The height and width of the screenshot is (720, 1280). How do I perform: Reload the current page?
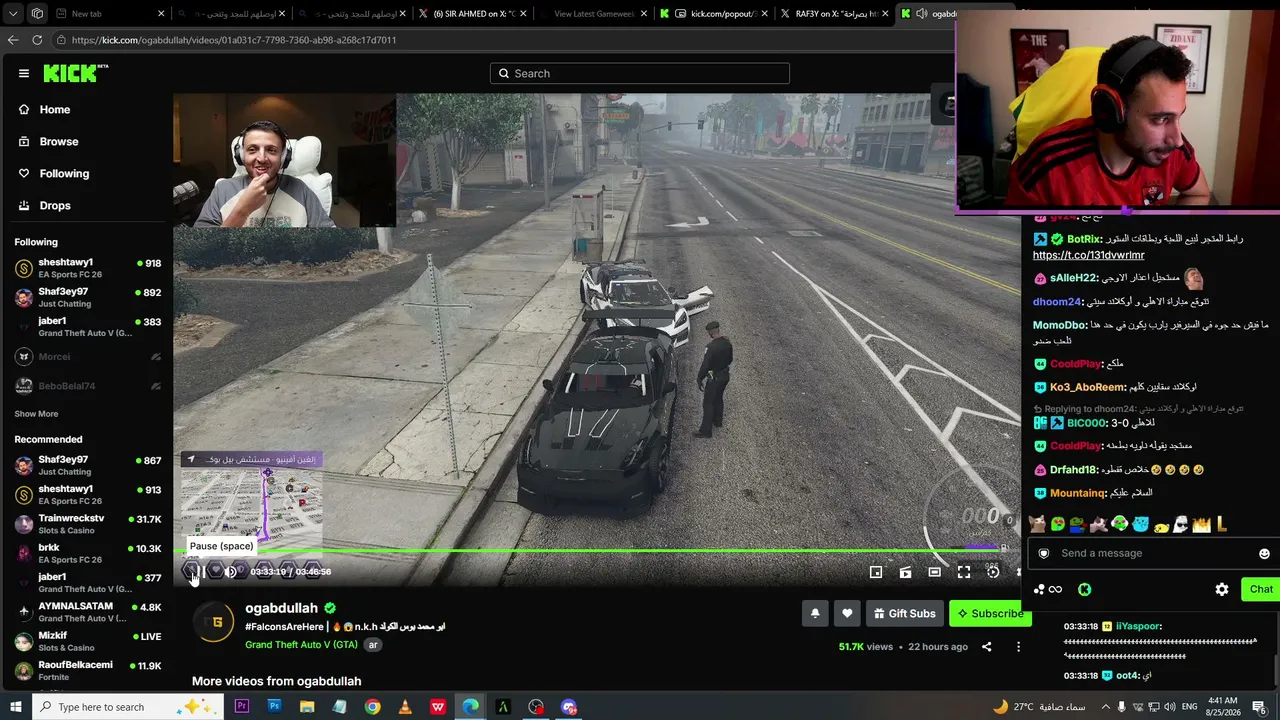pyautogui.click(x=37, y=40)
